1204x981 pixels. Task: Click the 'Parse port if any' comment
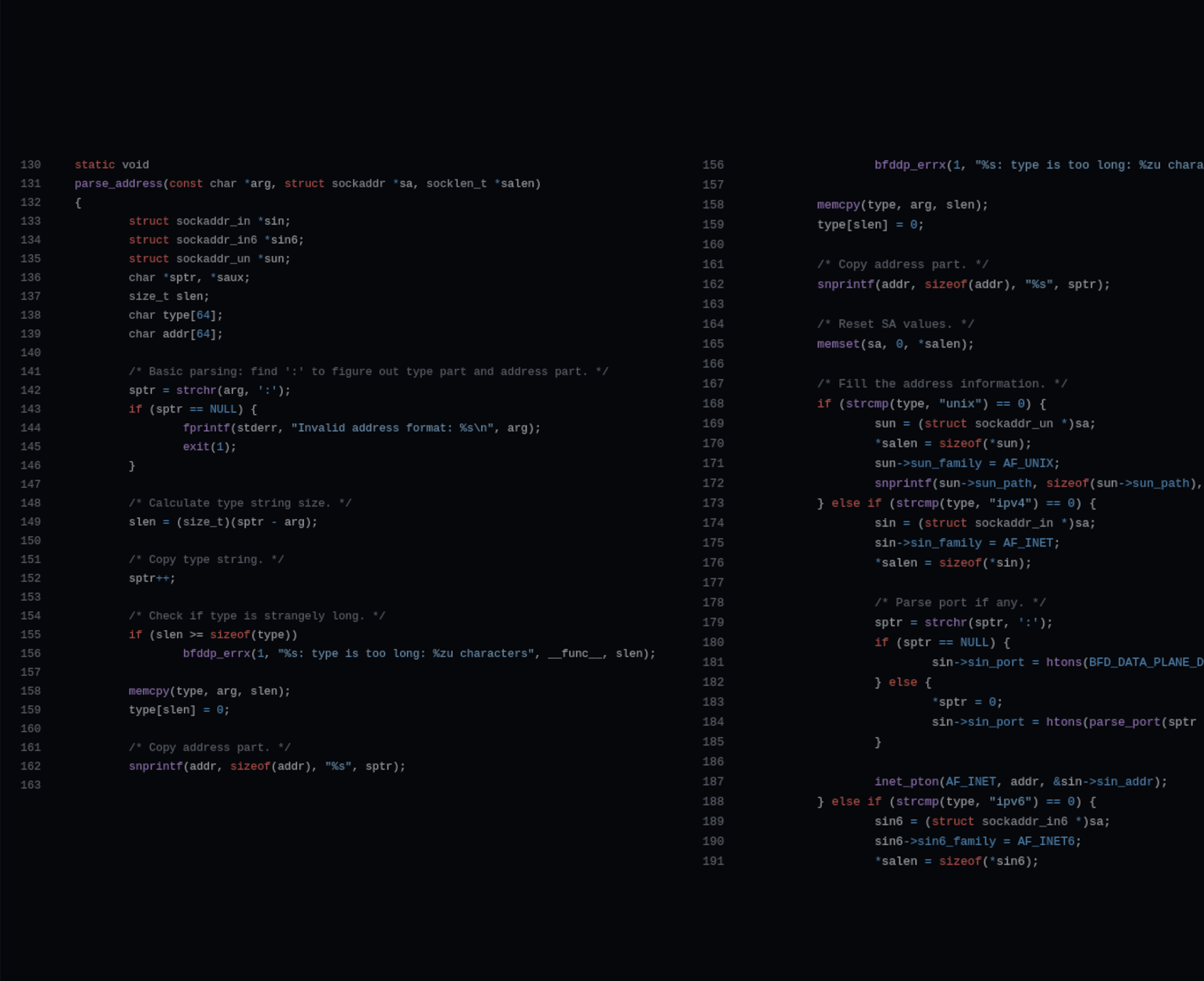click(960, 603)
